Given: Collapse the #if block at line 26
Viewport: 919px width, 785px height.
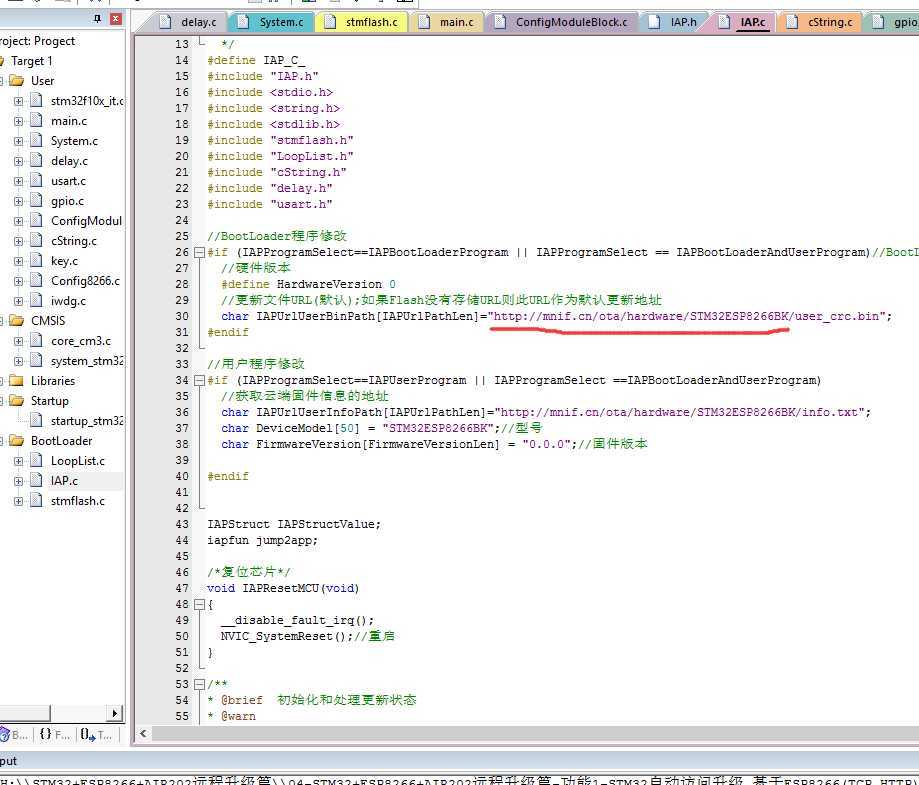Looking at the screenshot, I should pos(199,252).
